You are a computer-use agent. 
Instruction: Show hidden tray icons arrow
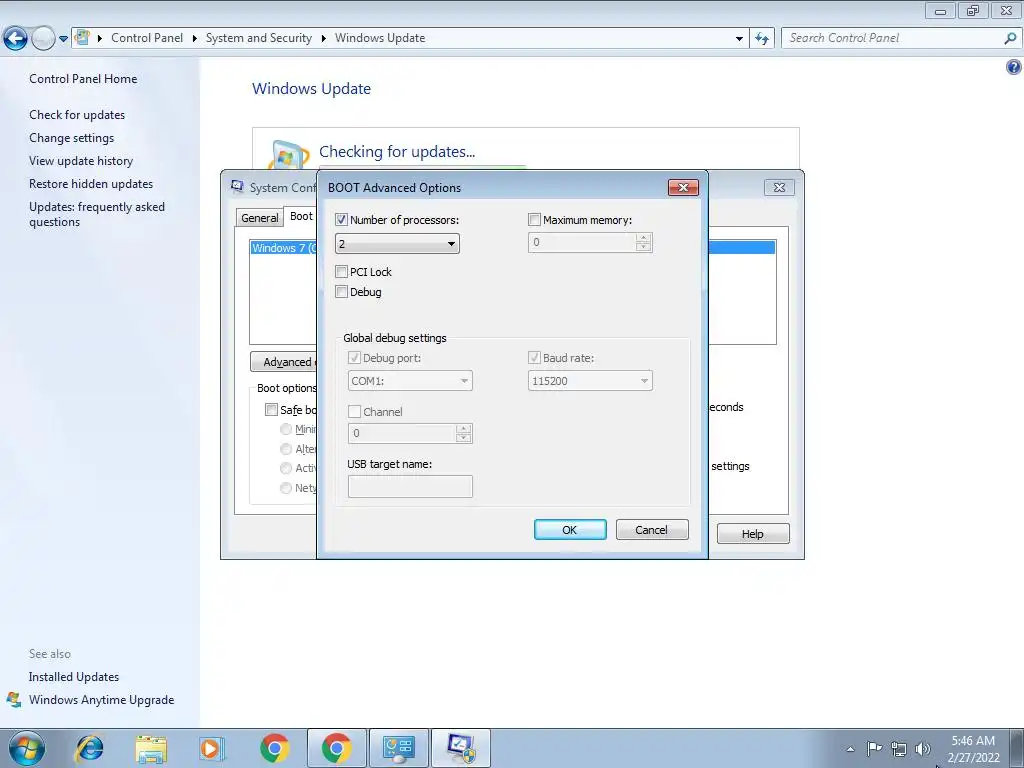coord(850,749)
